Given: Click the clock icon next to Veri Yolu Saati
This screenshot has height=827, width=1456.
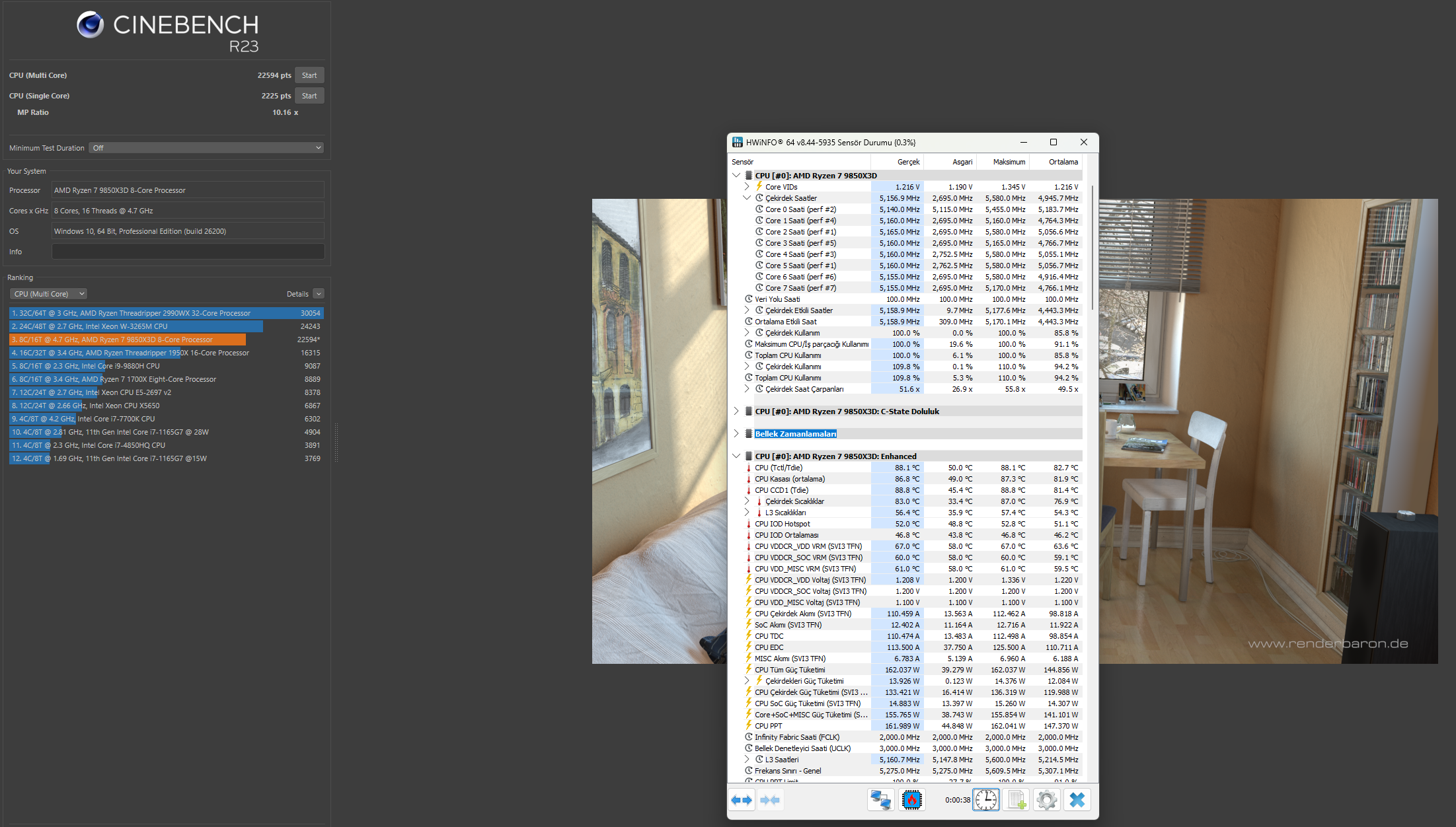Looking at the screenshot, I should tap(749, 299).
